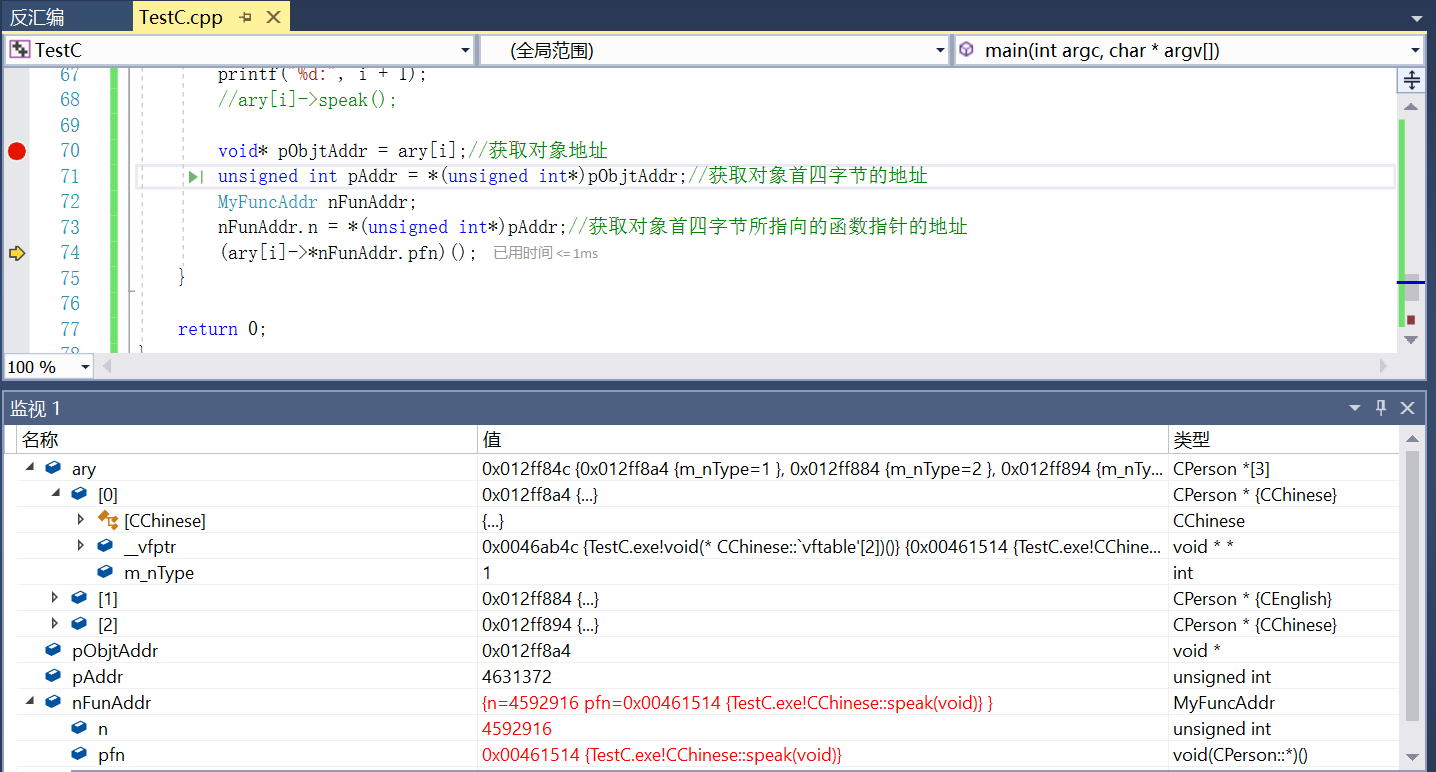
Task: Collapse the ary watch entry
Action: point(29,468)
